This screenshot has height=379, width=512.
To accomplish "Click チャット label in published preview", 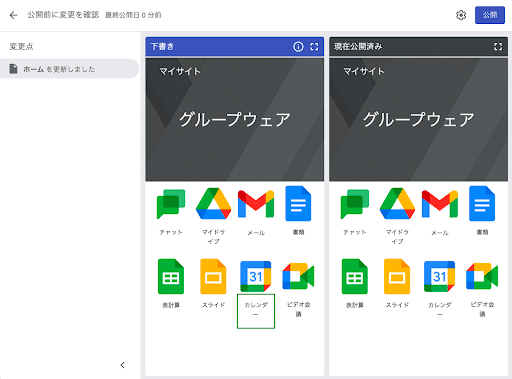I will coord(355,232).
